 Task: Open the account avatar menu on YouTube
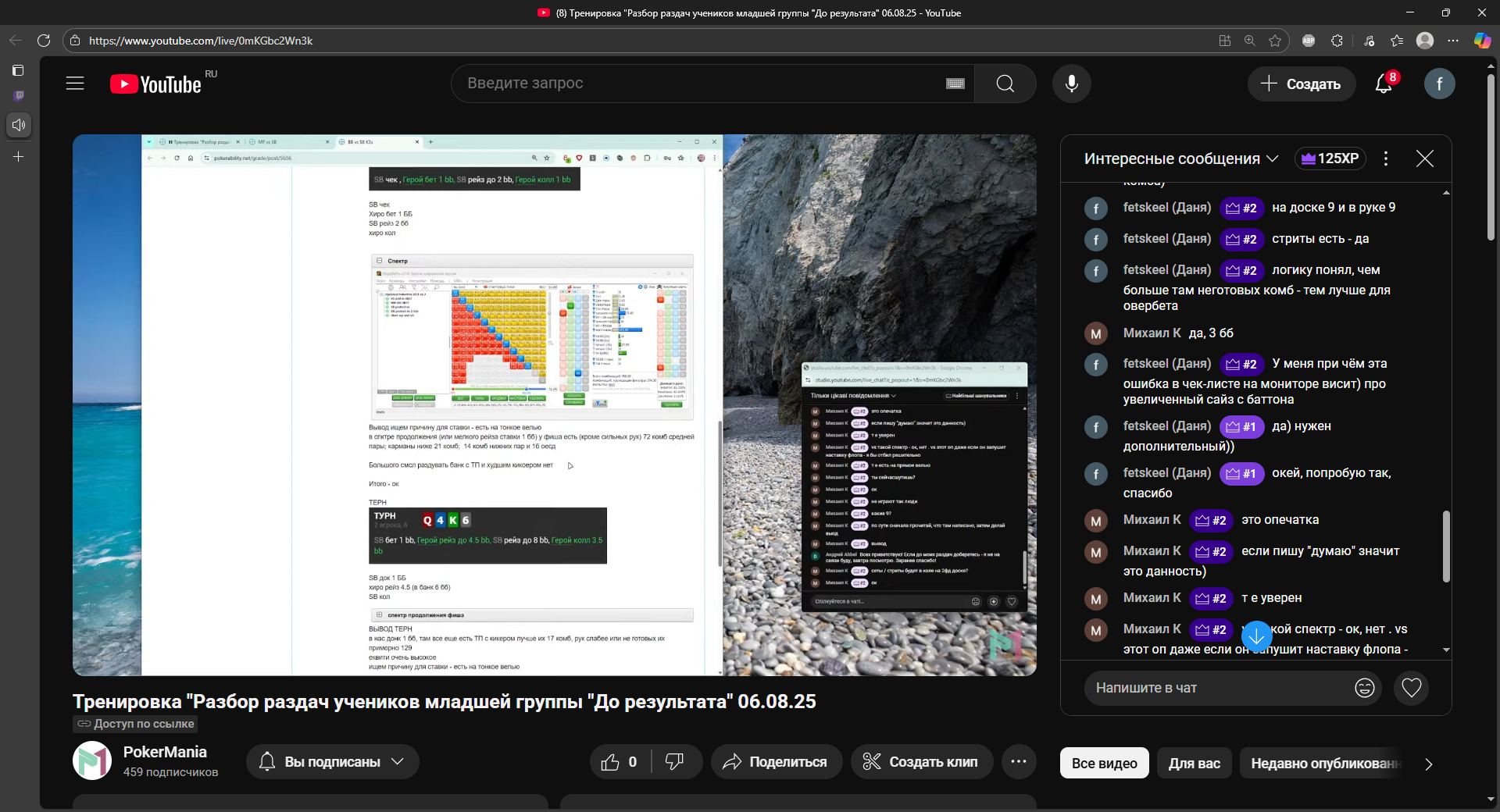click(1439, 84)
